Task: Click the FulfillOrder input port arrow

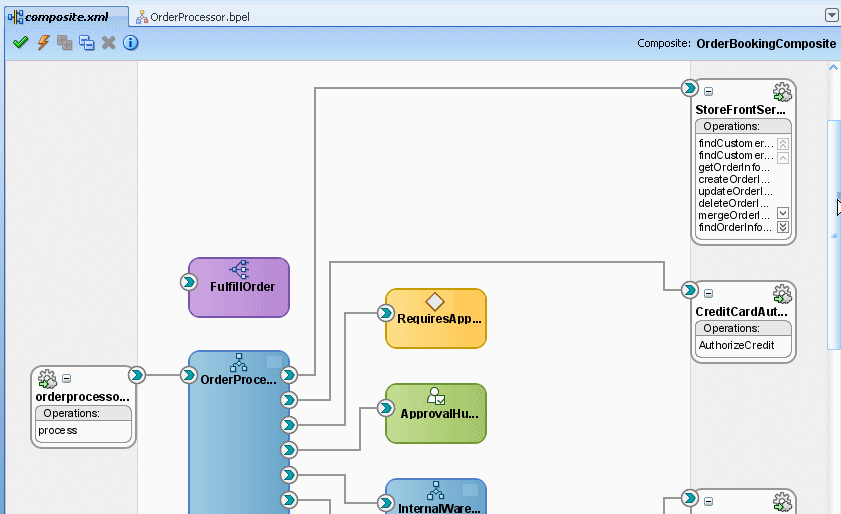Action: pos(189,282)
